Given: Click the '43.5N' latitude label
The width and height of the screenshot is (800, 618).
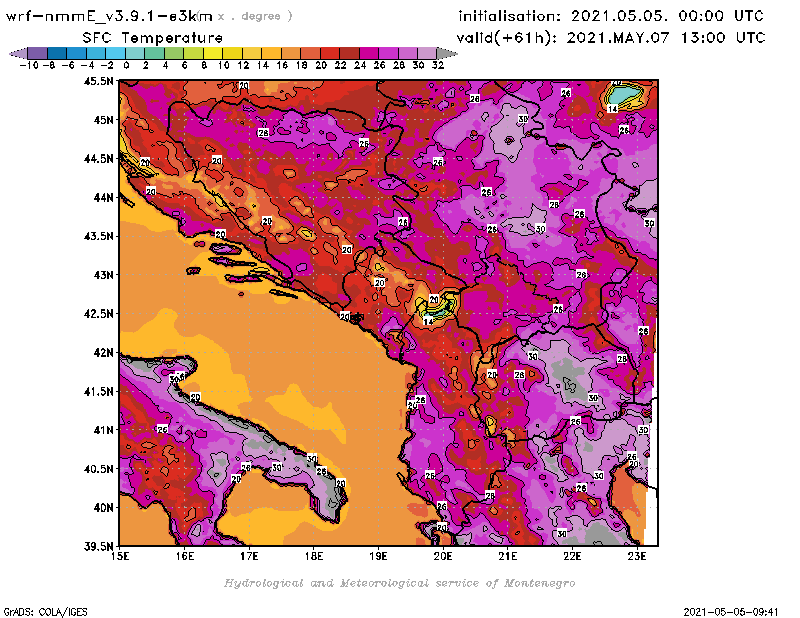Looking at the screenshot, I should 98,236.
